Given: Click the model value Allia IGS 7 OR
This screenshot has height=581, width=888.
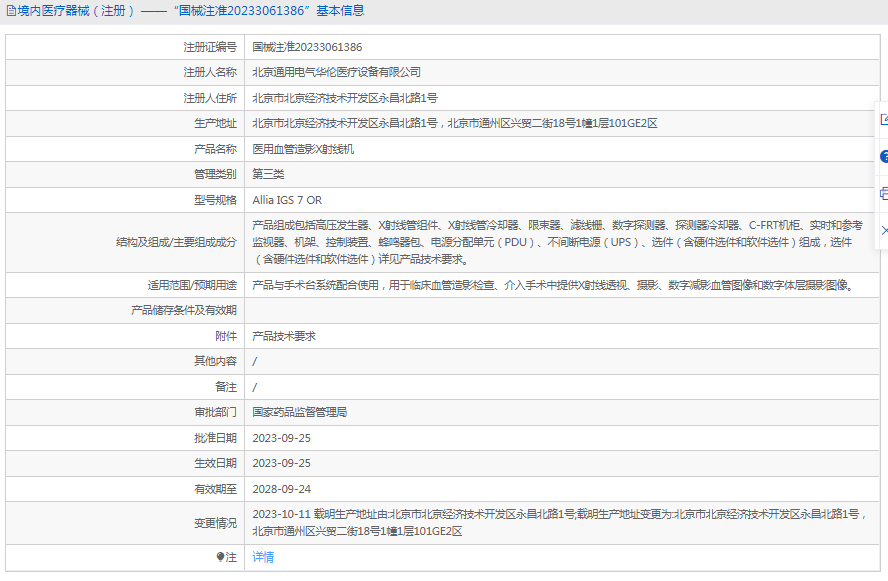Looking at the screenshot, I should tap(287, 200).
